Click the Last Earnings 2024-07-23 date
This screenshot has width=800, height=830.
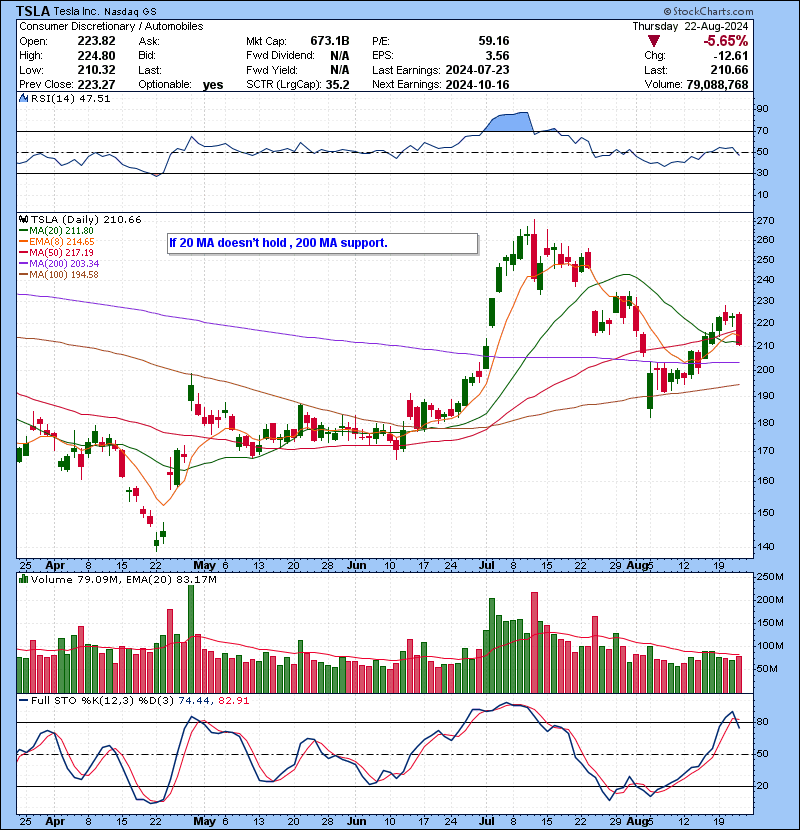[478, 70]
